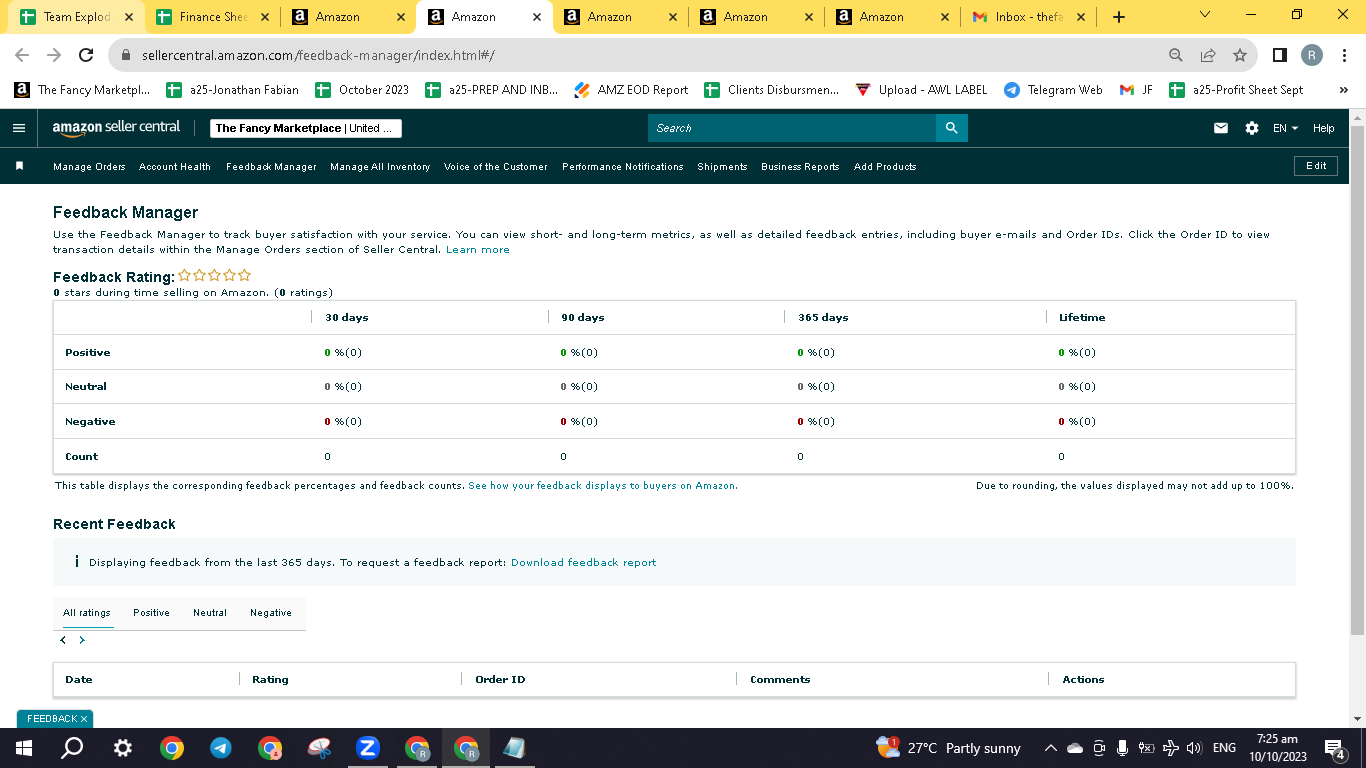Viewport: 1366px width, 768px height.
Task: Open the EN language dropdown
Action: 1285,128
